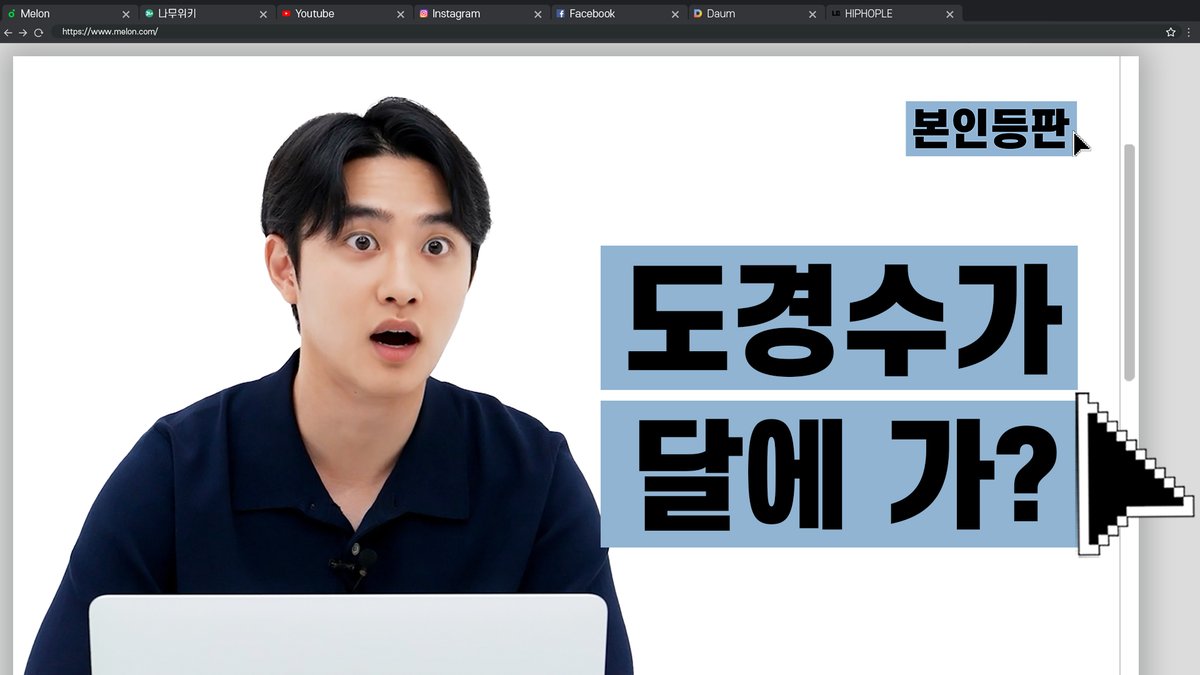The height and width of the screenshot is (675, 1200).
Task: Switch to the 나무위키 tab
Action: (x=206, y=14)
